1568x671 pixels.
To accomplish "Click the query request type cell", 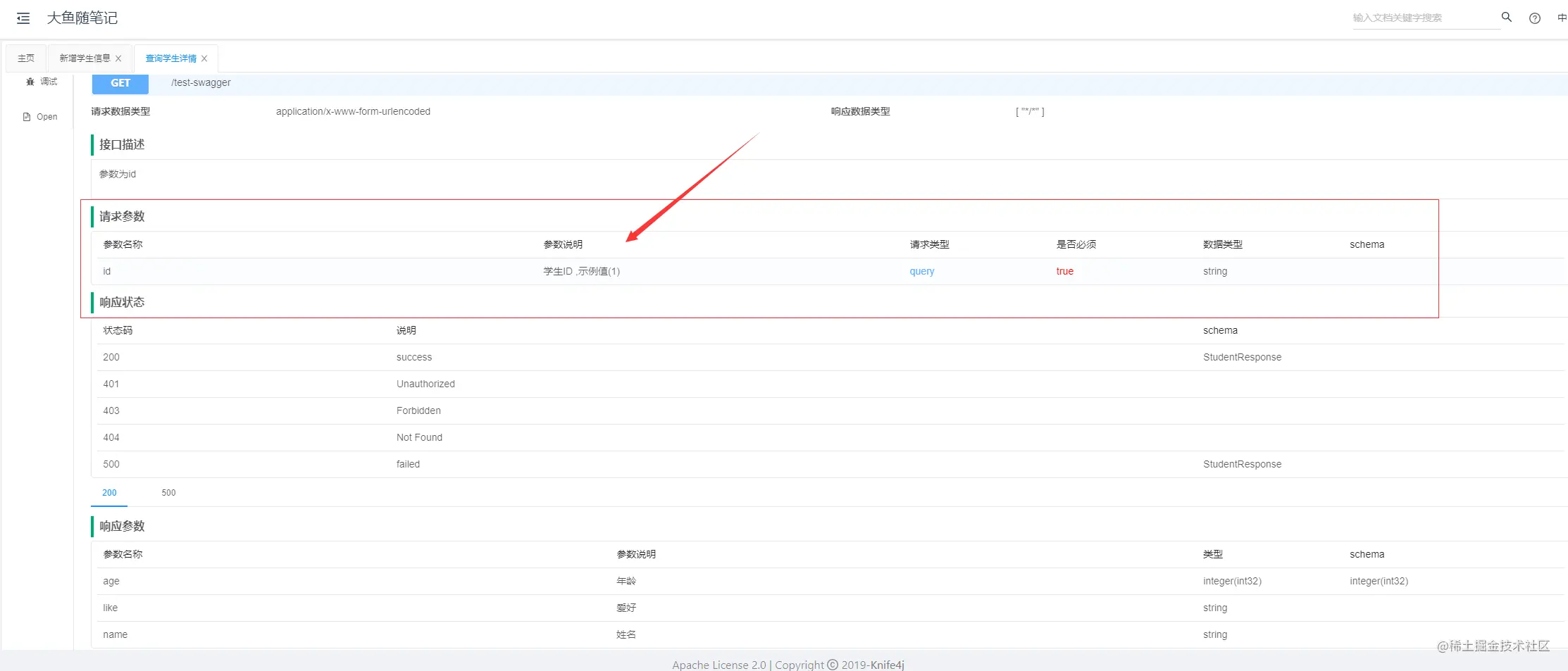I will [x=921, y=271].
